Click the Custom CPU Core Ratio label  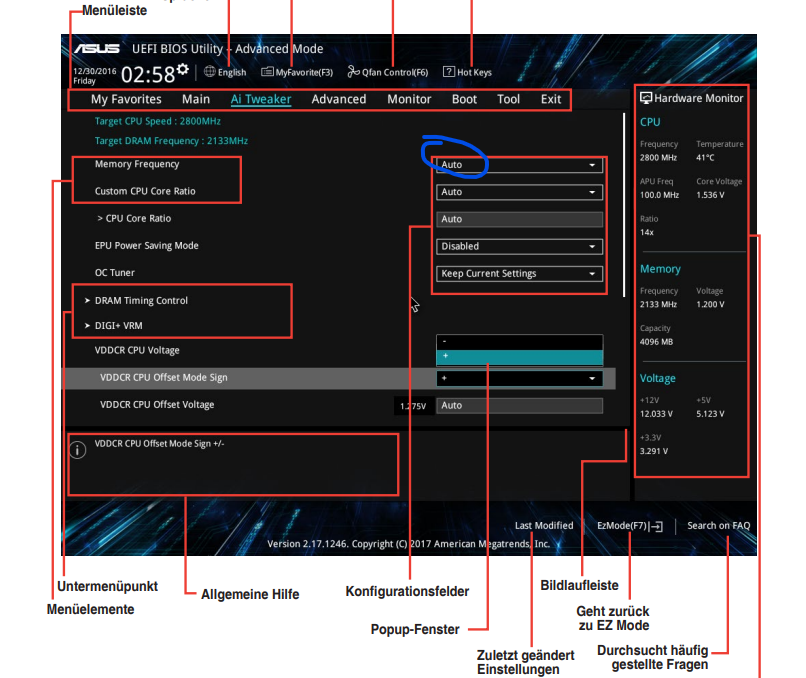(x=145, y=191)
